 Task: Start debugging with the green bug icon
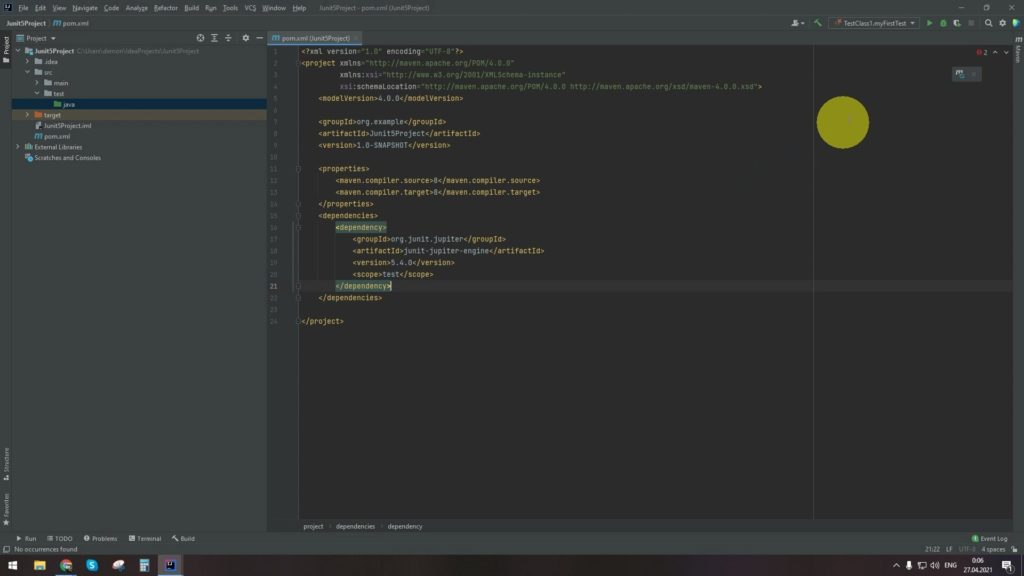click(943, 23)
